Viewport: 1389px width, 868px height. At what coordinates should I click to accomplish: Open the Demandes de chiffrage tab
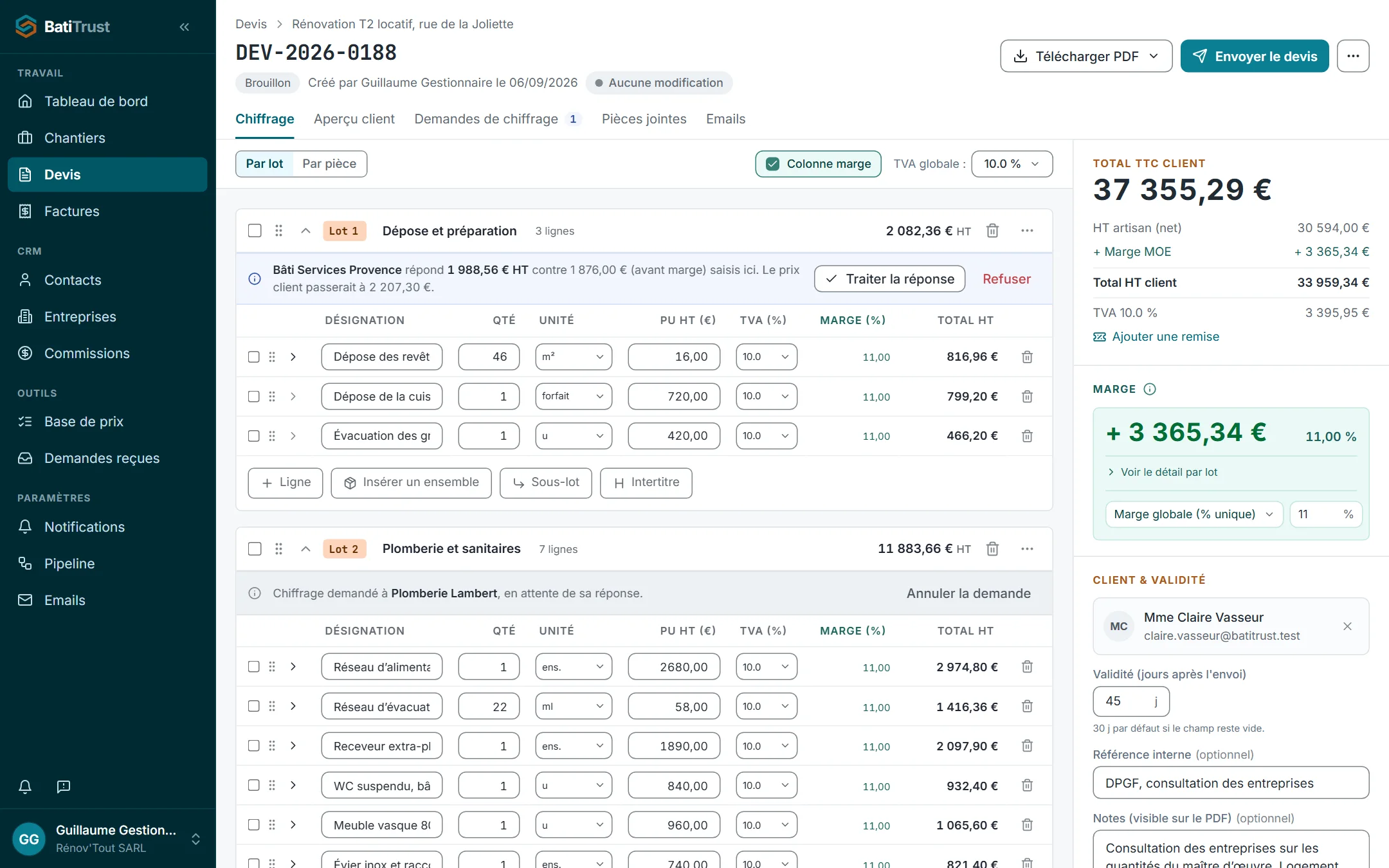[498, 119]
